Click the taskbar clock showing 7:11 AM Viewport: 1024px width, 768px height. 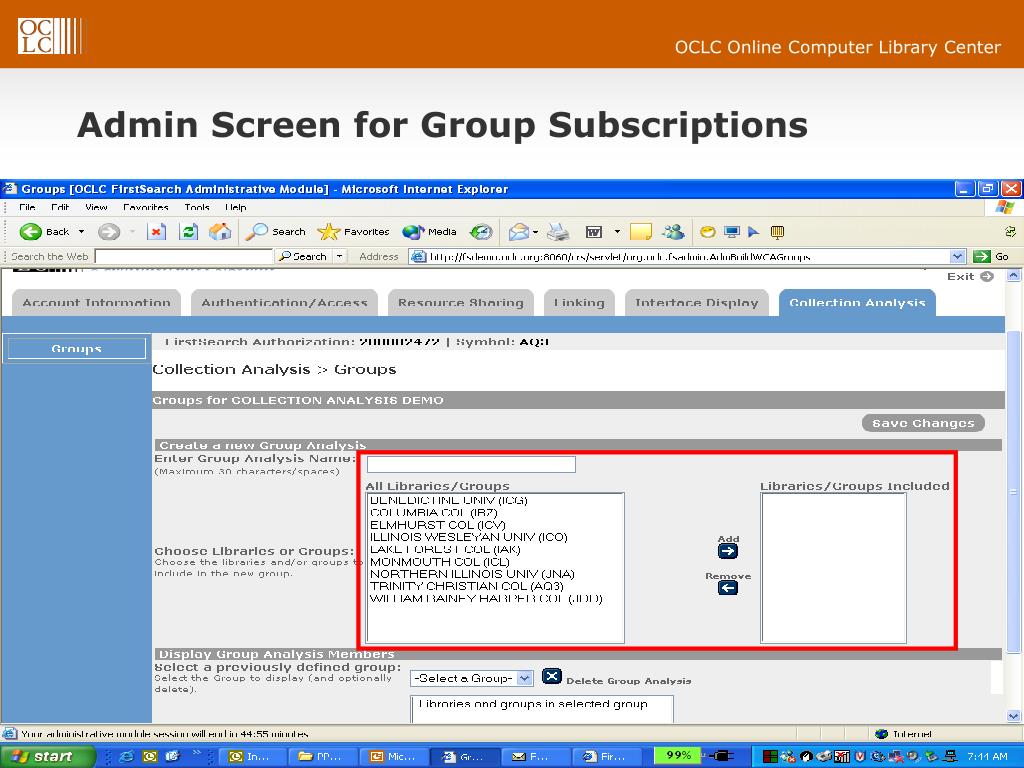pos(988,756)
